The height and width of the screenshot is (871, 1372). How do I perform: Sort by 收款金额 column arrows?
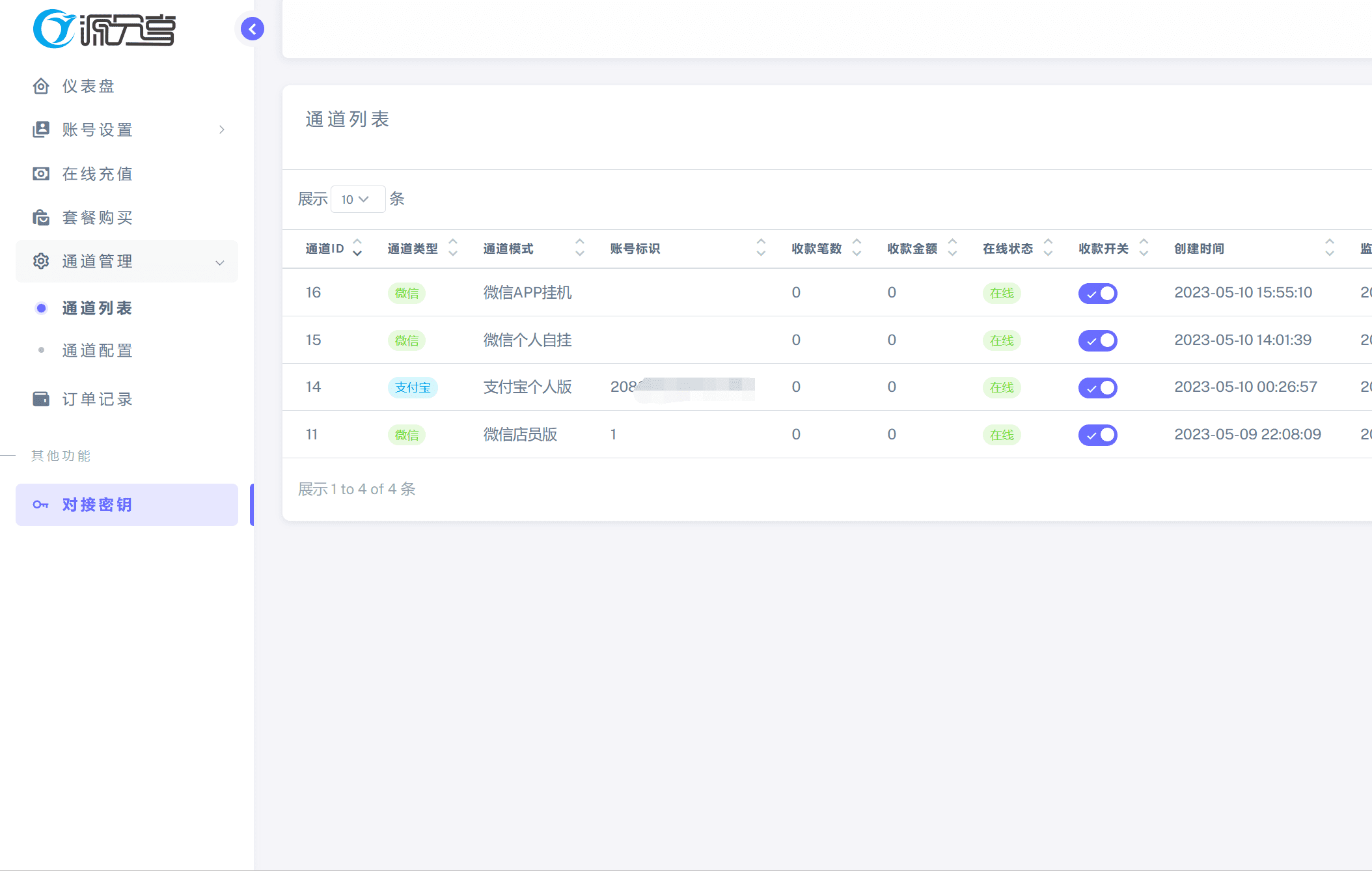pyautogui.click(x=952, y=247)
